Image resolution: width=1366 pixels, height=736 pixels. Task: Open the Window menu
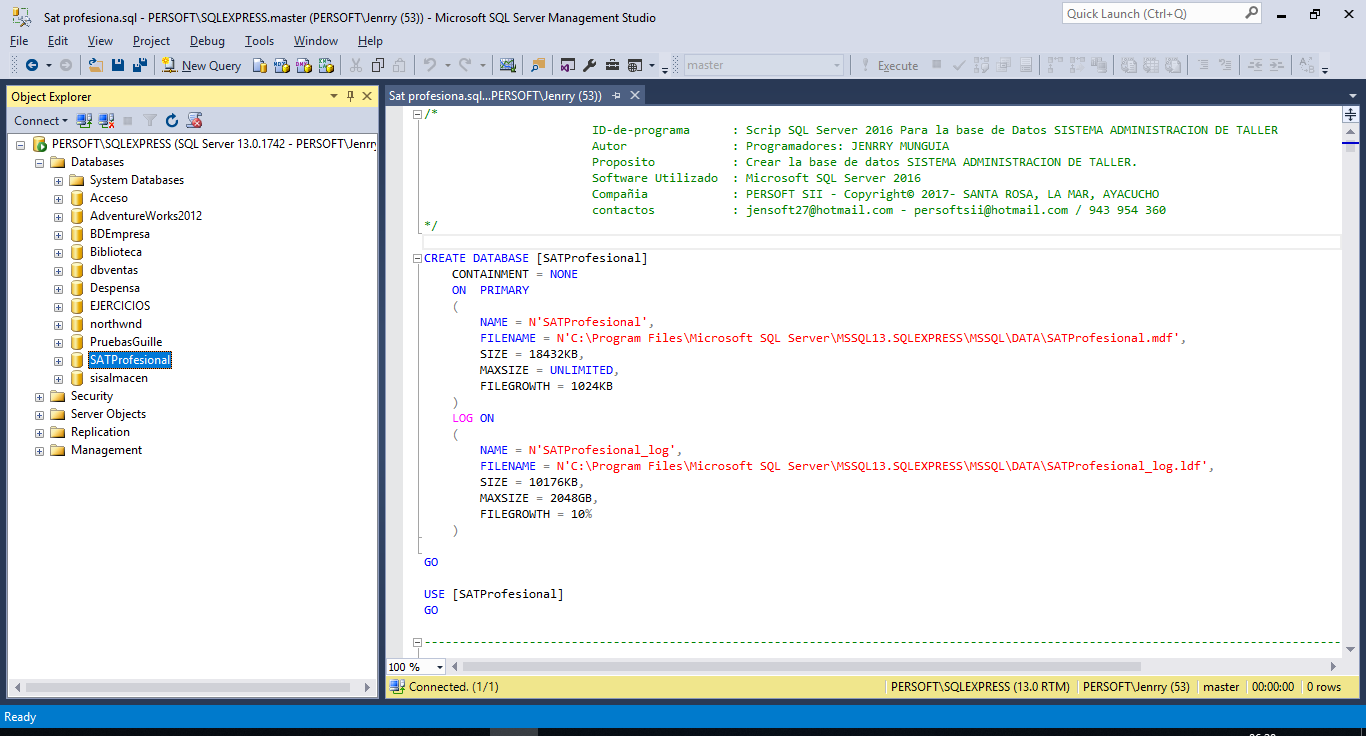[315, 41]
